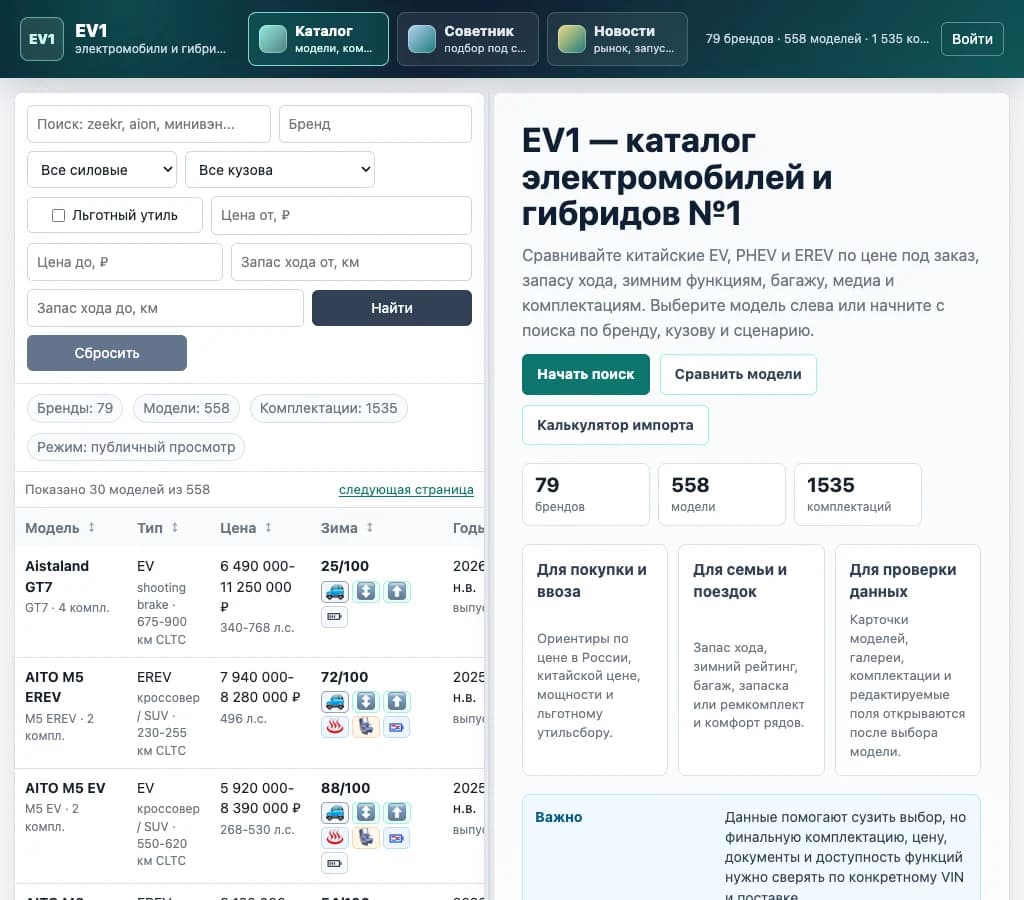The image size is (1024, 900).
Task: Click the Начать поиск button
Action: tap(586, 374)
